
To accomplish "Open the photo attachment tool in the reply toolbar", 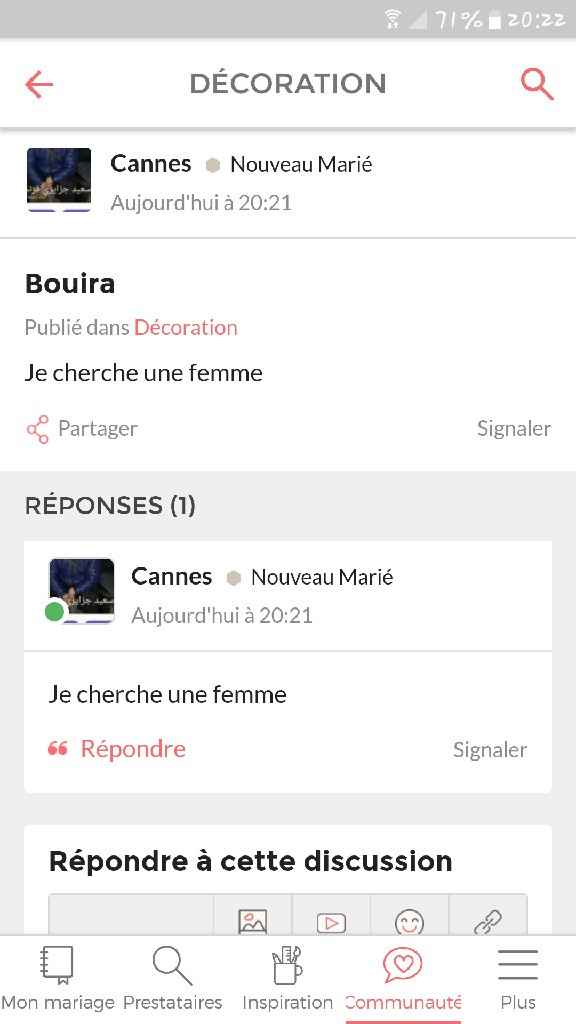I will click(252, 920).
